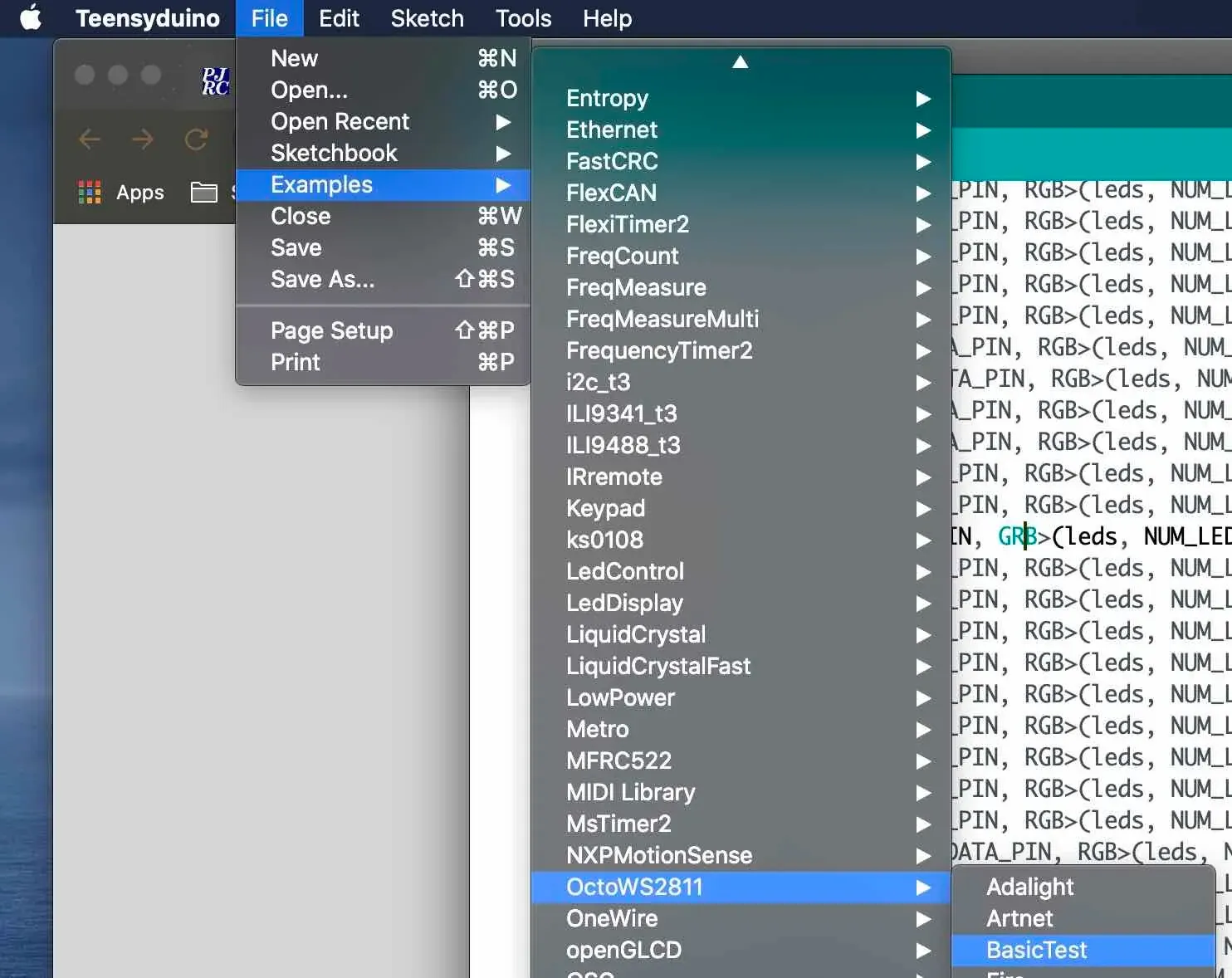Image resolution: width=1232 pixels, height=978 pixels.
Task: Expand the Open Recent submenu
Action: 383,121
